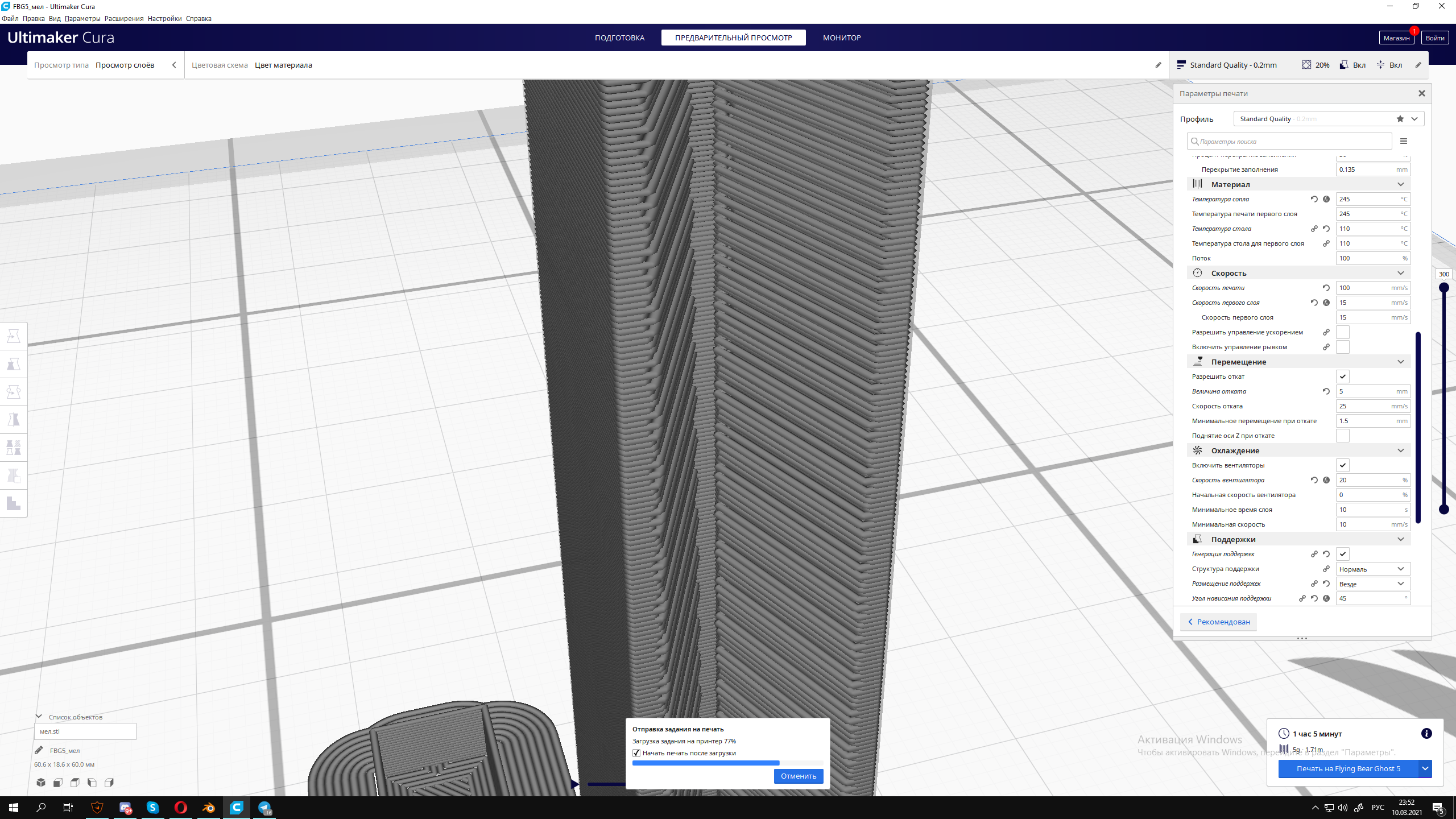Viewport: 1456px width, 819px height.
Task: Toggle Разрешить управление ускорением checkbox
Action: (1343, 332)
